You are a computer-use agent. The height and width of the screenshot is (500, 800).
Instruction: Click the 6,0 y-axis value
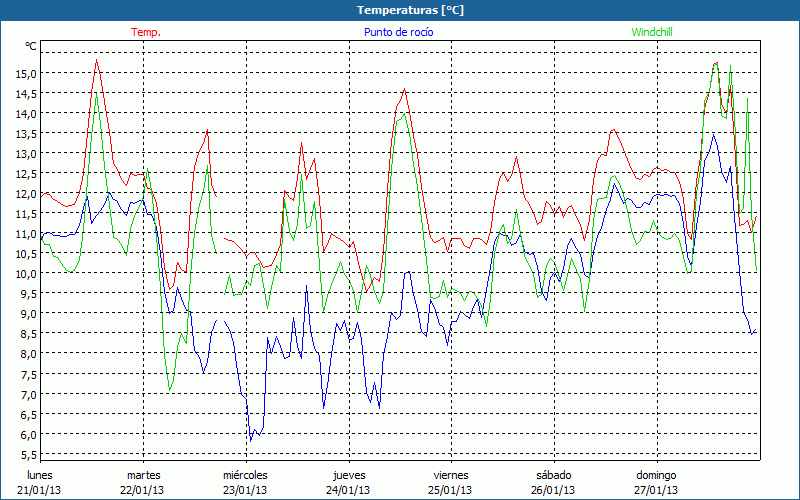[x=28, y=435]
